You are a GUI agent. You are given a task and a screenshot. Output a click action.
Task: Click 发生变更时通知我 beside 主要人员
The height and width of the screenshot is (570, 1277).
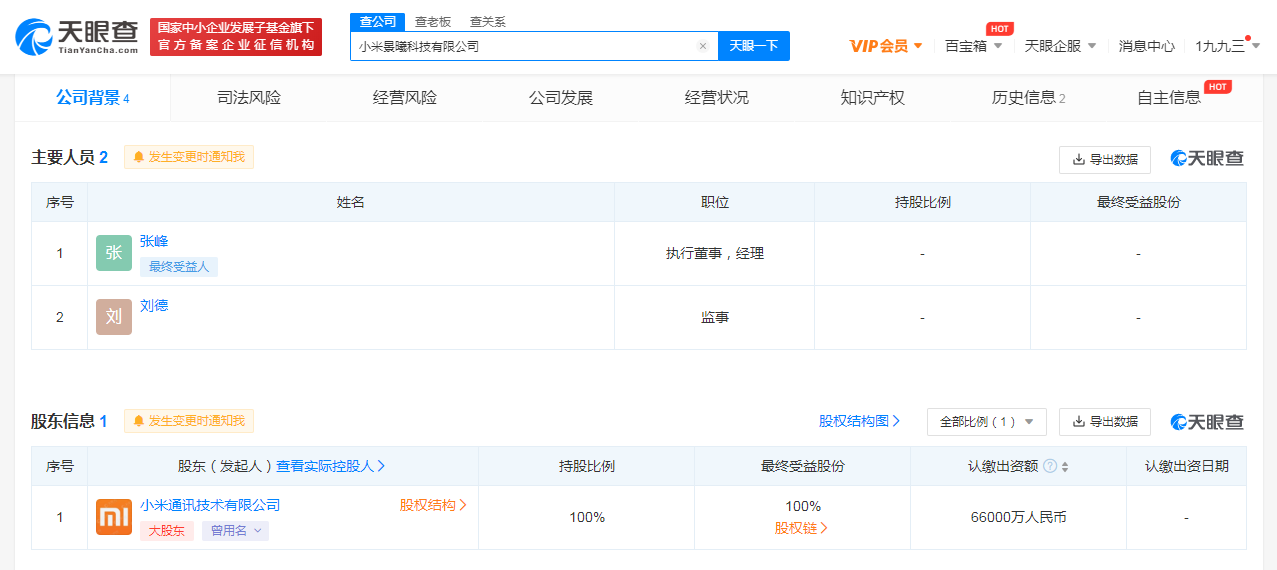[x=189, y=157]
